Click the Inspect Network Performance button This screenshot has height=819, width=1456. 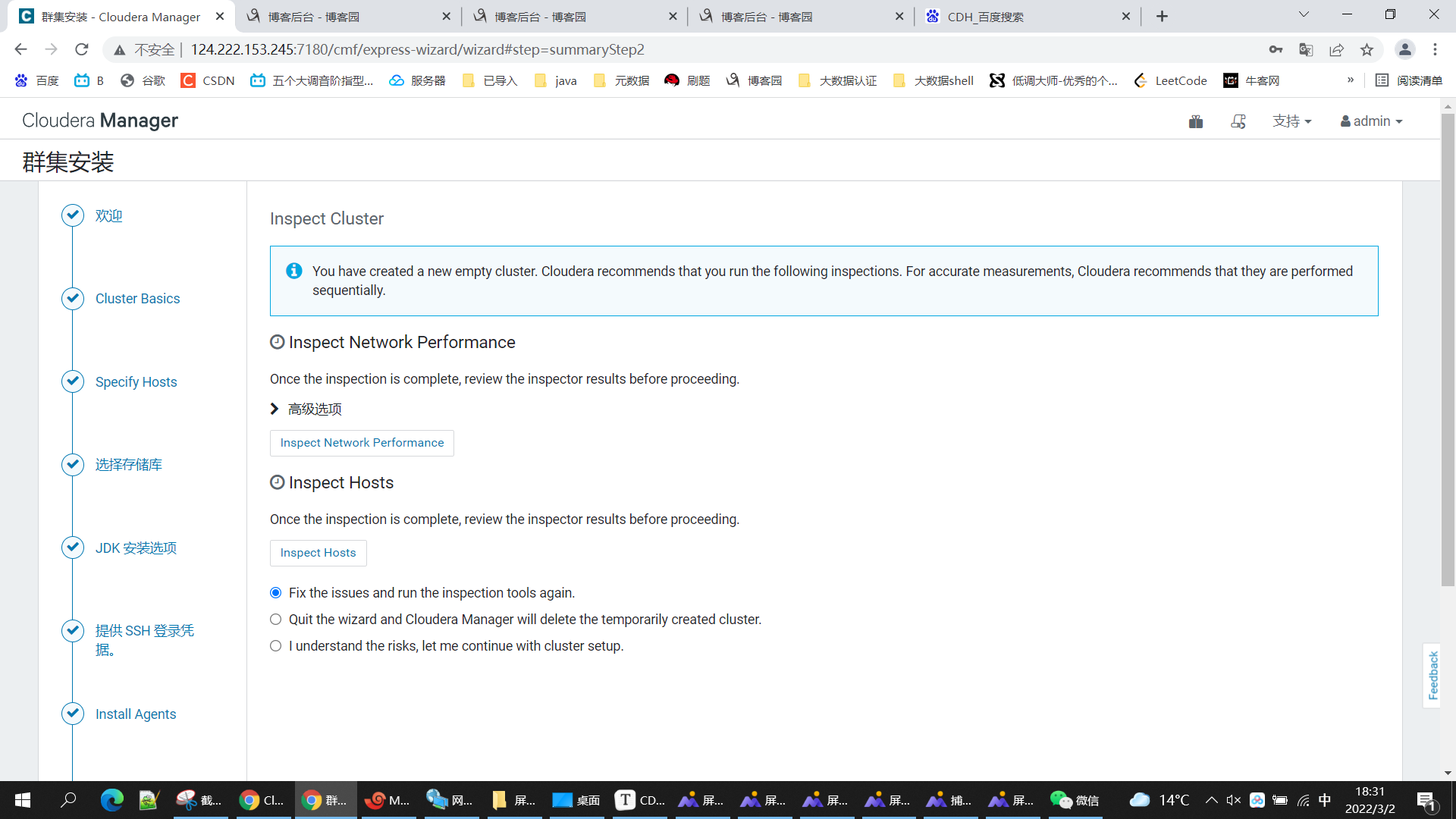pyautogui.click(x=362, y=443)
